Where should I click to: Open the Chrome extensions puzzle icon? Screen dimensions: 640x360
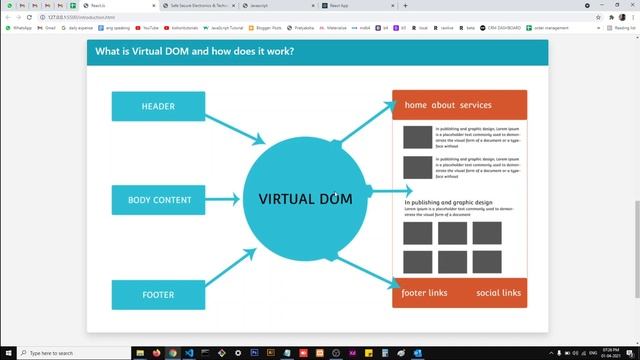[611, 17]
